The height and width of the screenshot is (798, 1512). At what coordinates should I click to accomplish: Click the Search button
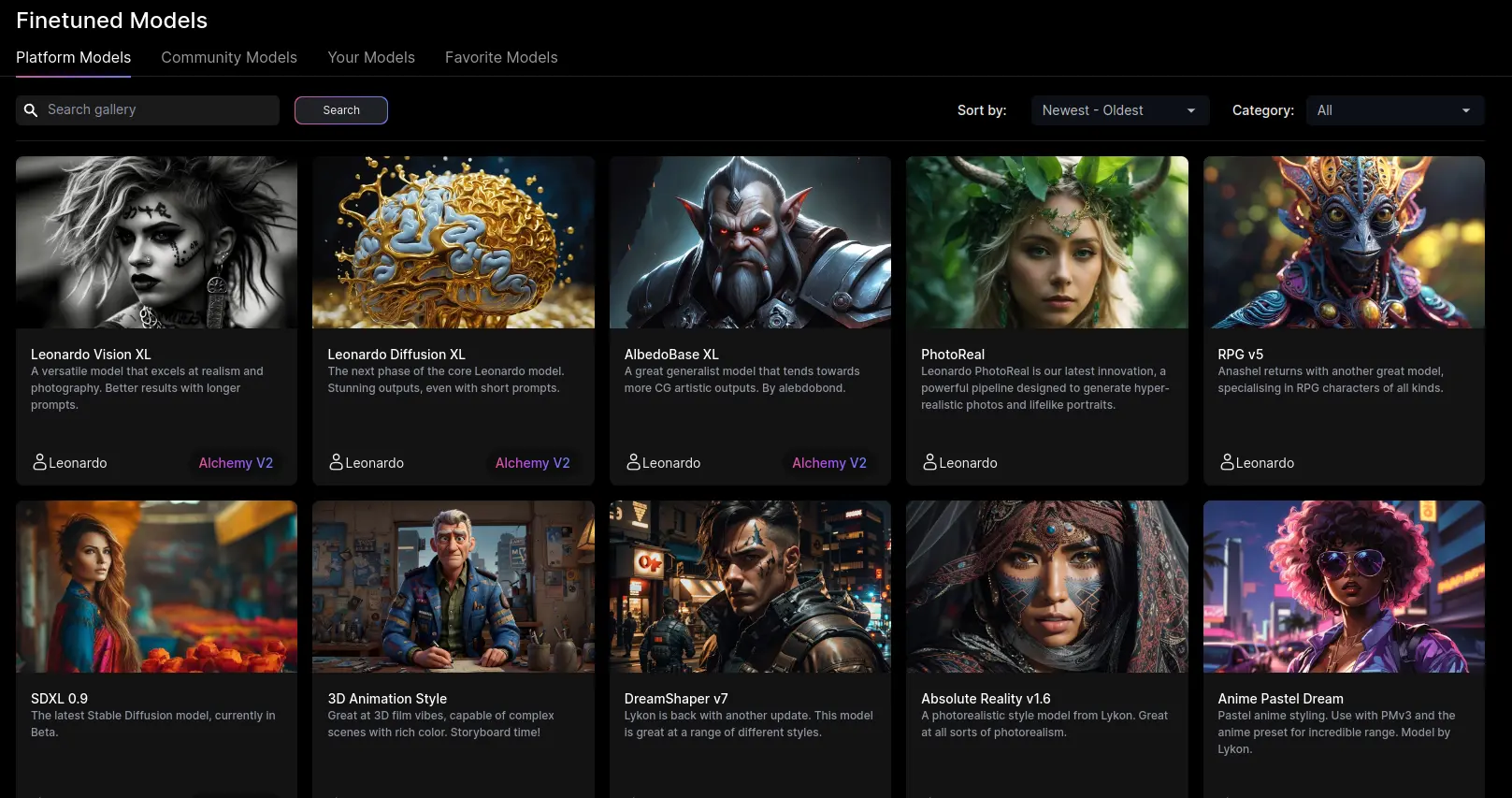341,110
